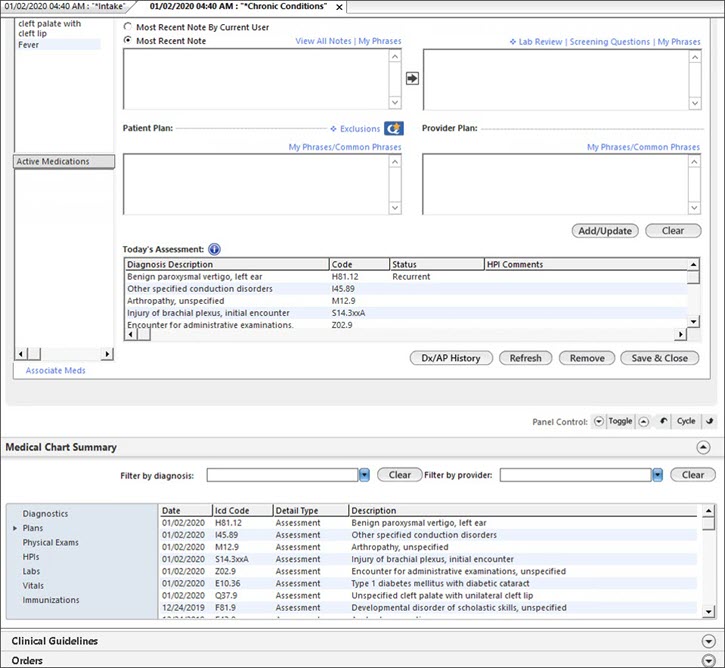Open View All Notes link
Screen dimensions: 725x668
(x=323, y=41)
